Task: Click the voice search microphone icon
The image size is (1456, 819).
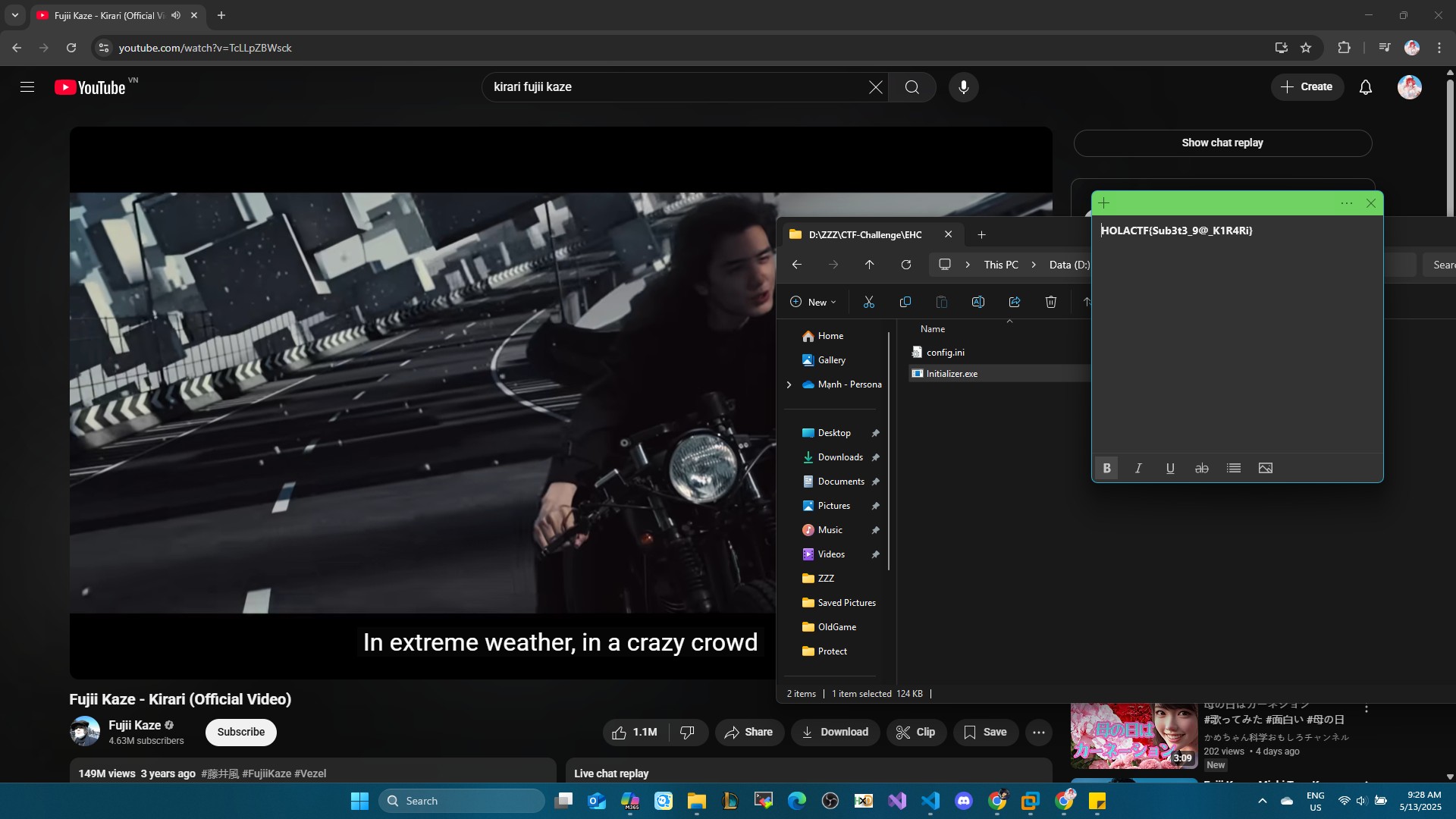Action: click(x=963, y=87)
